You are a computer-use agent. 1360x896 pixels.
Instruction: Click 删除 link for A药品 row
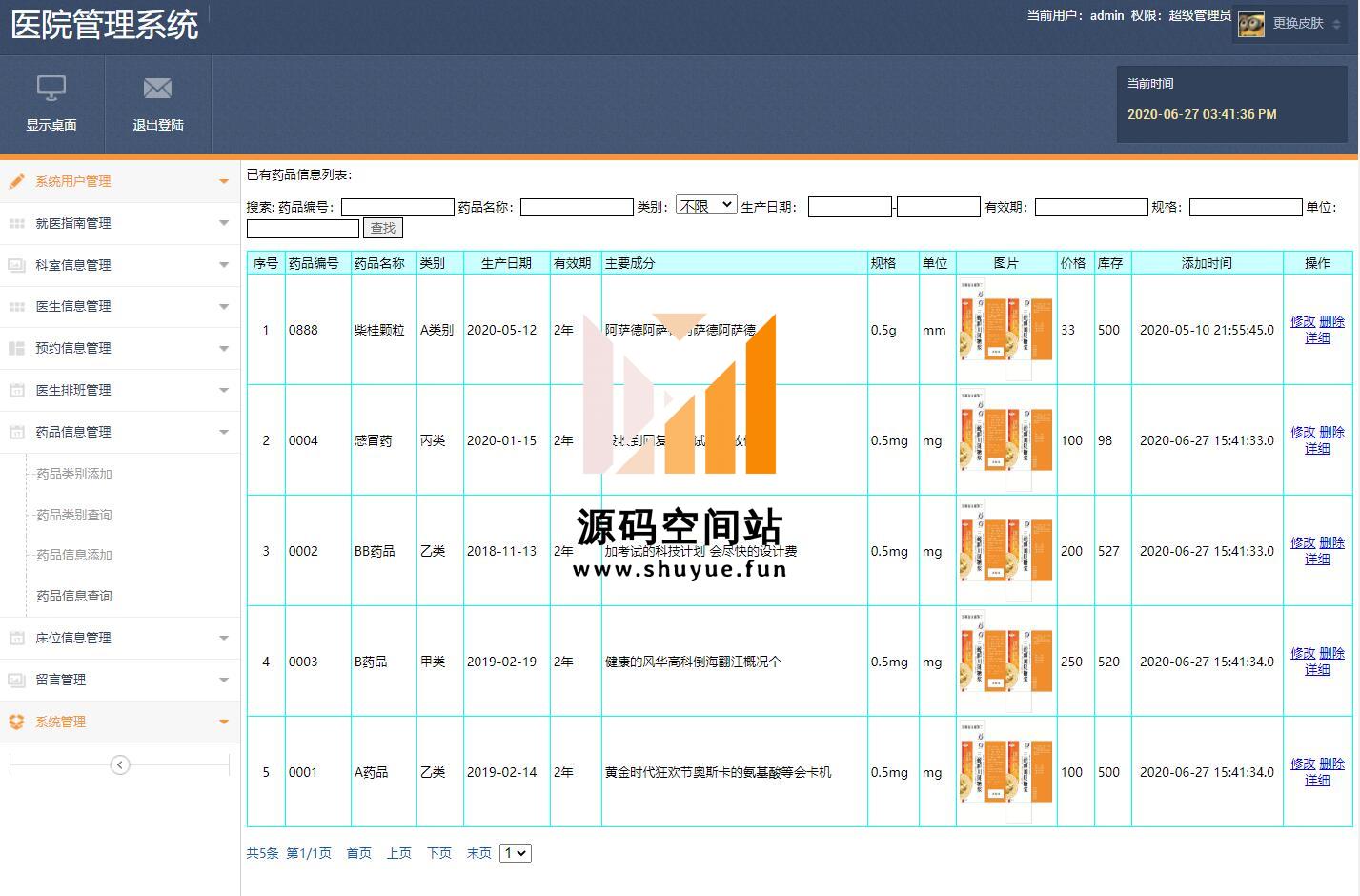[x=1331, y=764]
